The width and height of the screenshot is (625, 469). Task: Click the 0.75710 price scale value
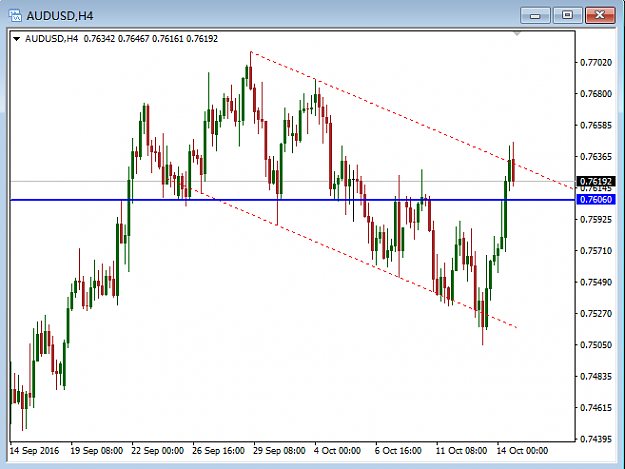tap(596, 251)
